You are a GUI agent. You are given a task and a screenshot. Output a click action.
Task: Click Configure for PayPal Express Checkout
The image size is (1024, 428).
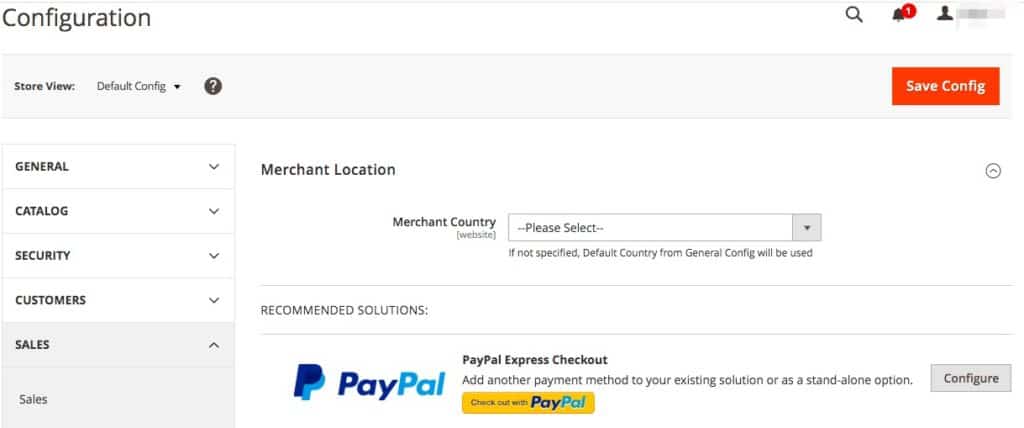(970, 378)
